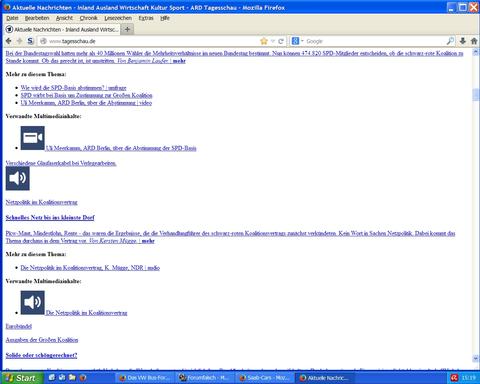Viewport: 480px width, 384px height.
Task: Open a new tab with the plus button
Action: click(x=127, y=29)
